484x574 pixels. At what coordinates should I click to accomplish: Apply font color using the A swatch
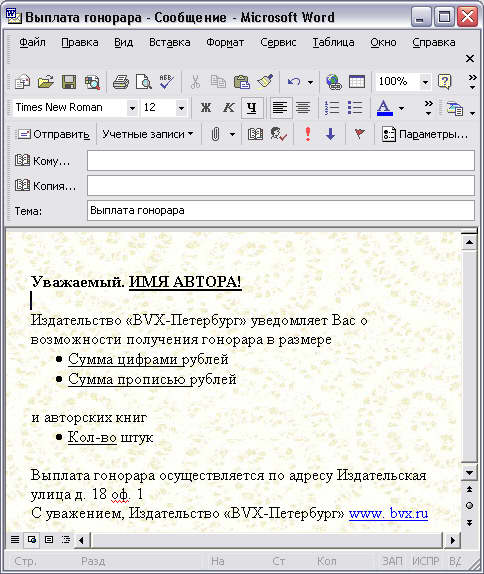tap(384, 108)
